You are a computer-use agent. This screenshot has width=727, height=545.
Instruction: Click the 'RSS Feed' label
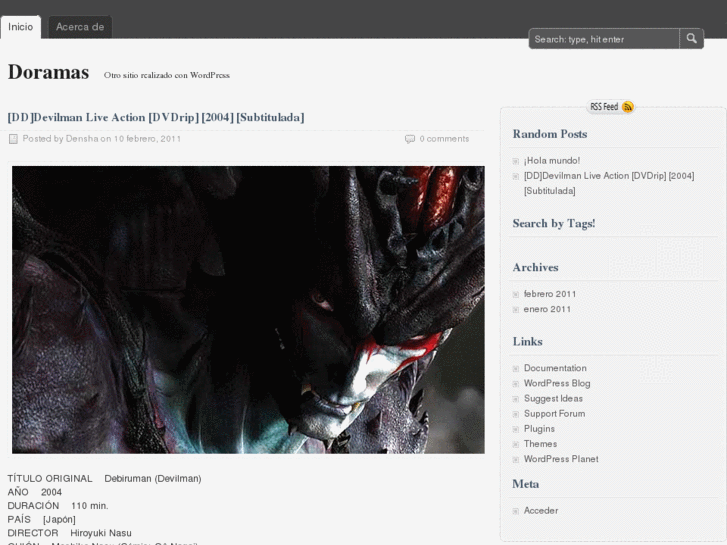604,107
